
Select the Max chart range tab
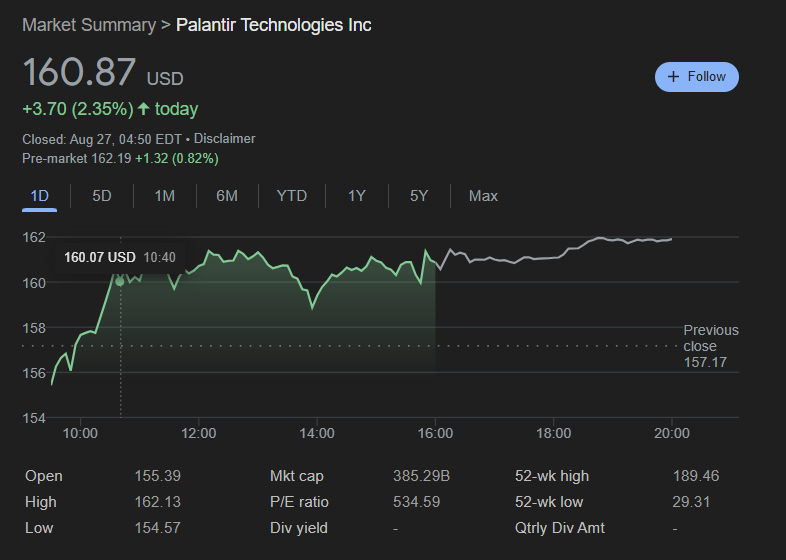[x=483, y=196]
